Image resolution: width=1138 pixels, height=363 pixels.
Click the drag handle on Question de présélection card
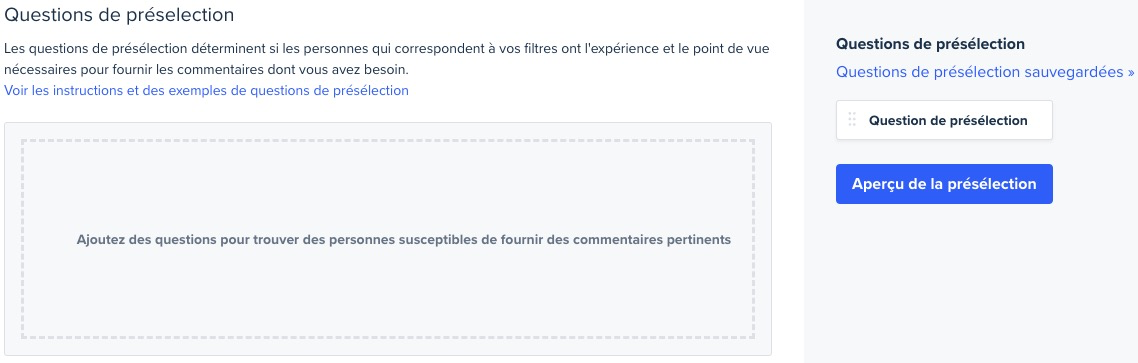(x=853, y=120)
